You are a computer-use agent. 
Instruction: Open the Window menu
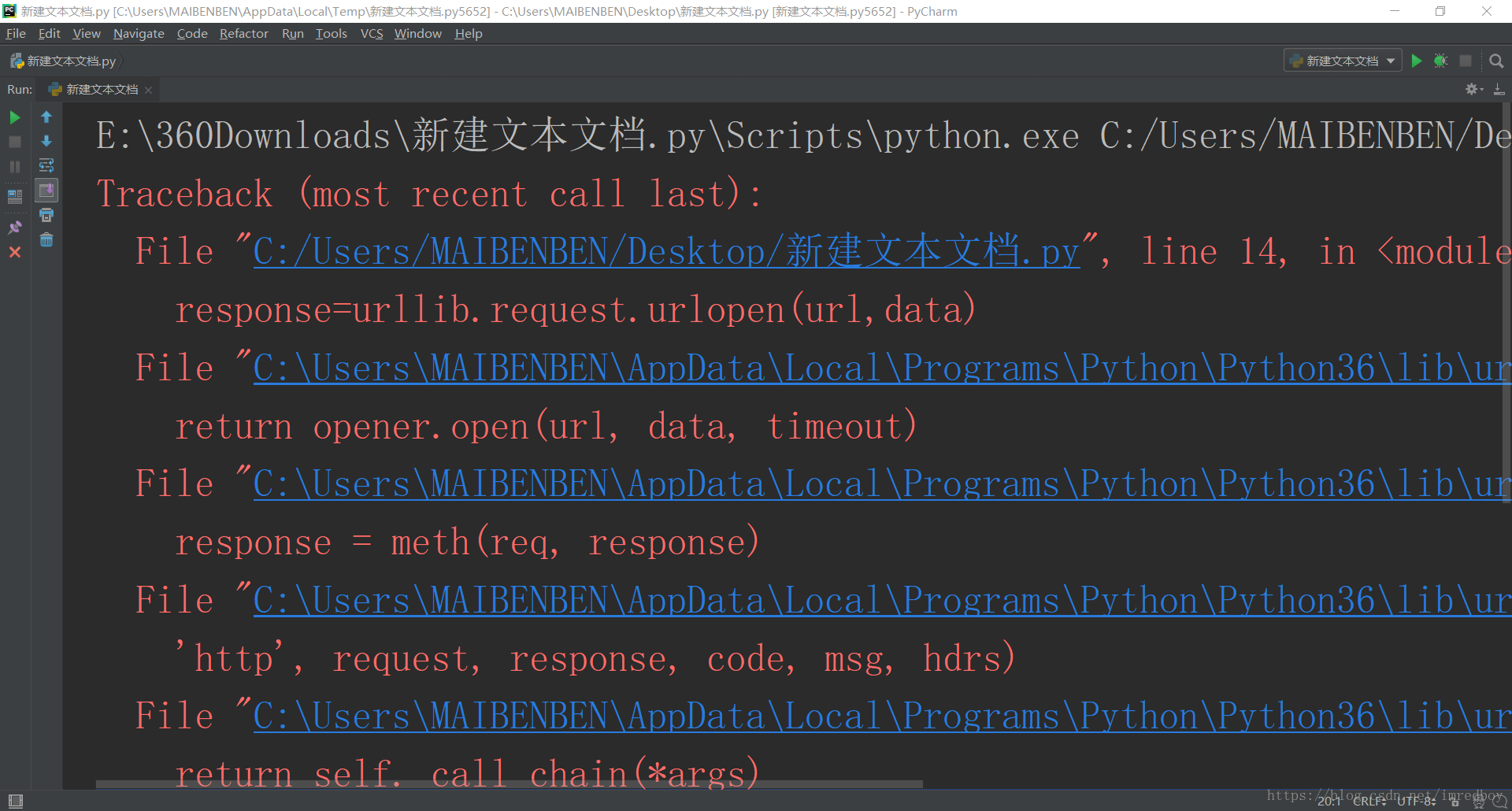pos(418,33)
